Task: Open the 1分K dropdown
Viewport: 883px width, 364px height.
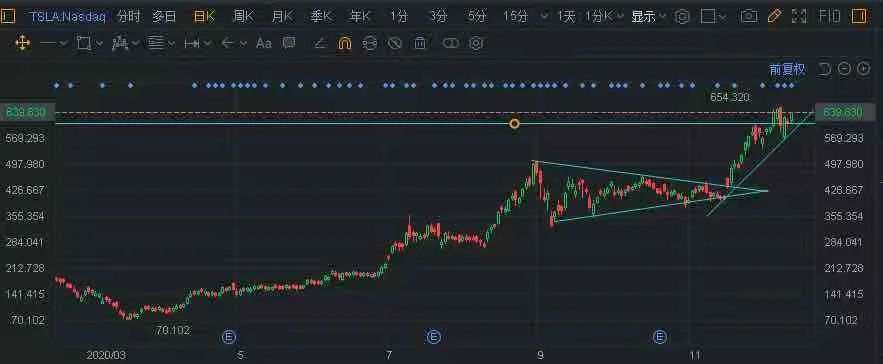Action: point(604,17)
